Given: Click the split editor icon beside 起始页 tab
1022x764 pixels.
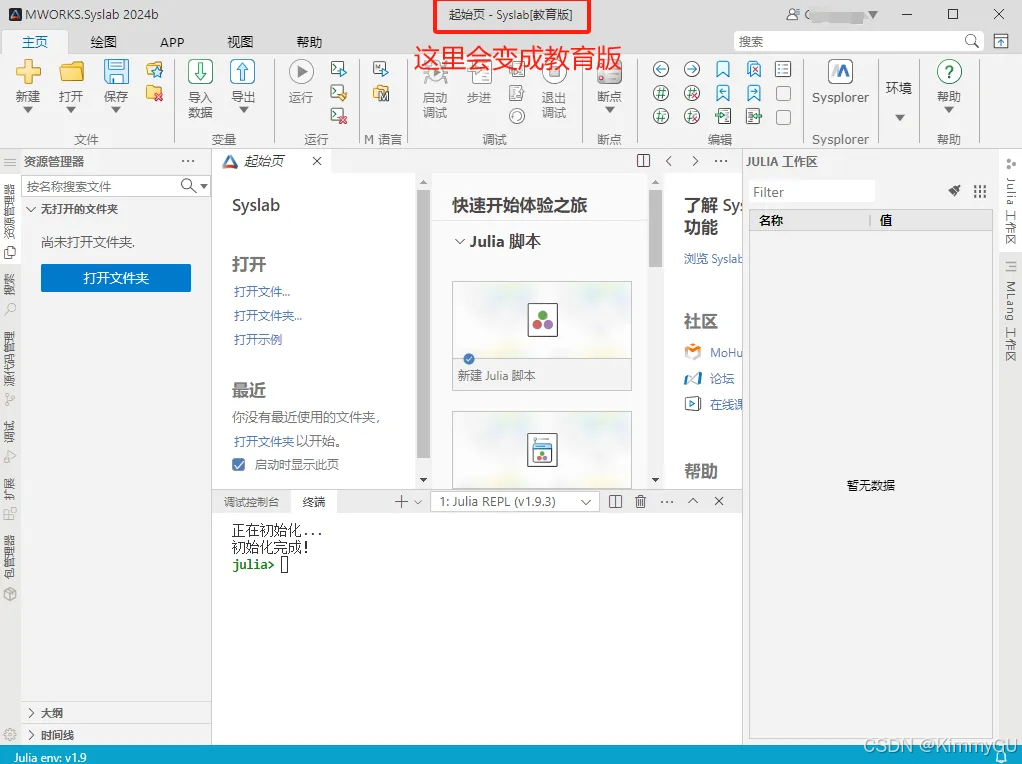Looking at the screenshot, I should [x=643, y=161].
